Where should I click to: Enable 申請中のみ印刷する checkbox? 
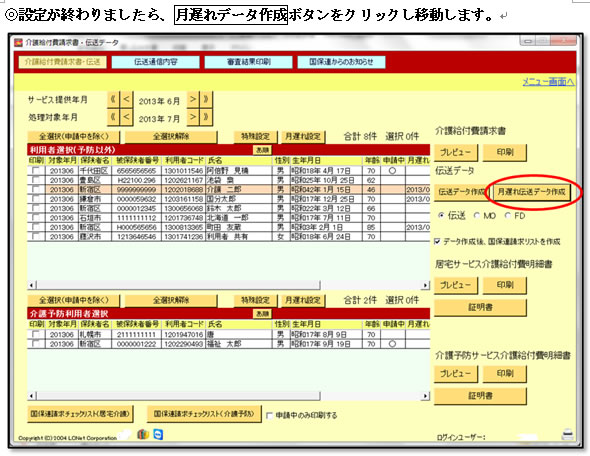pos(269,415)
